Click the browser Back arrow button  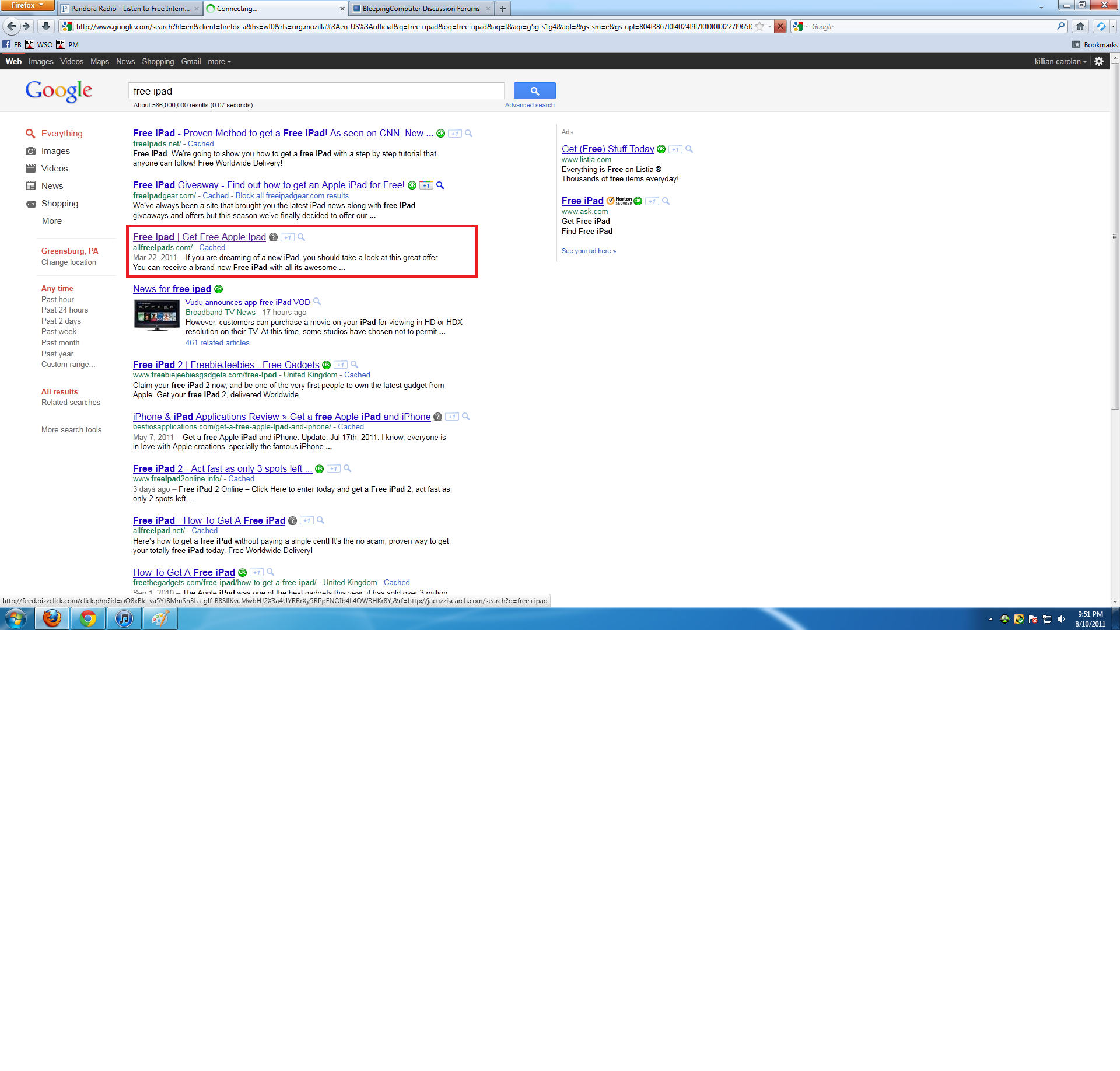pyautogui.click(x=12, y=26)
